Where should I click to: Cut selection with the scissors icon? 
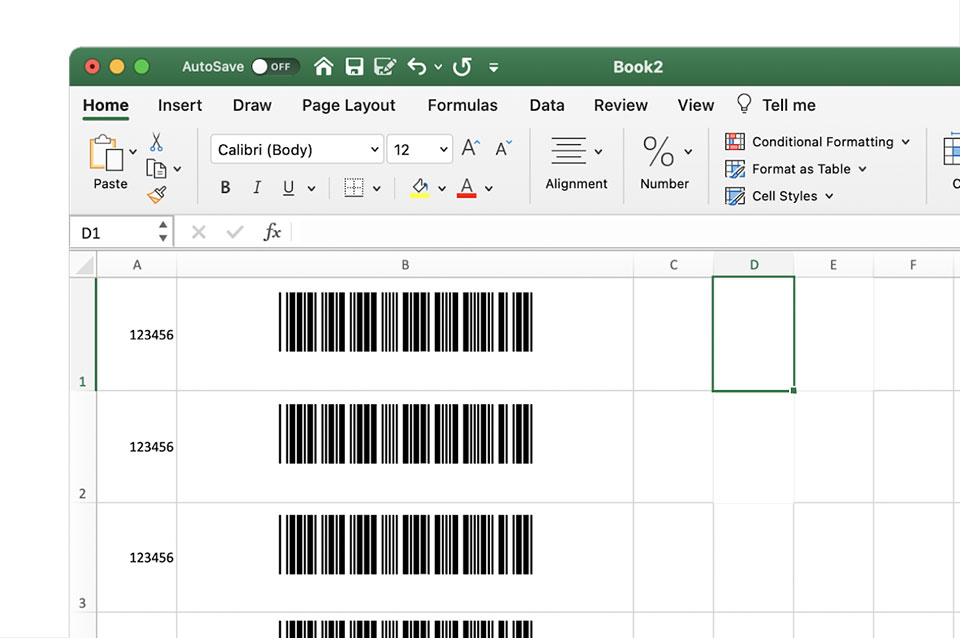156,141
